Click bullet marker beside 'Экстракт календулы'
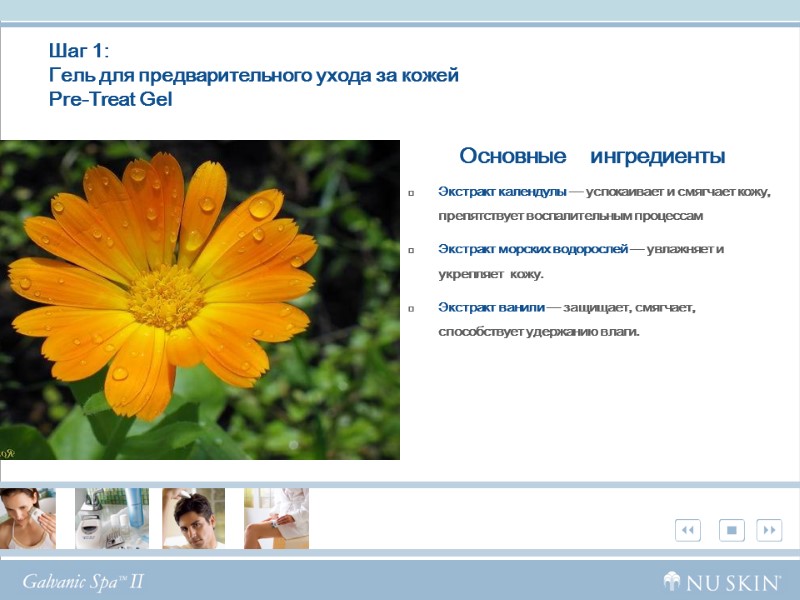This screenshot has height=600, width=800. (x=411, y=193)
